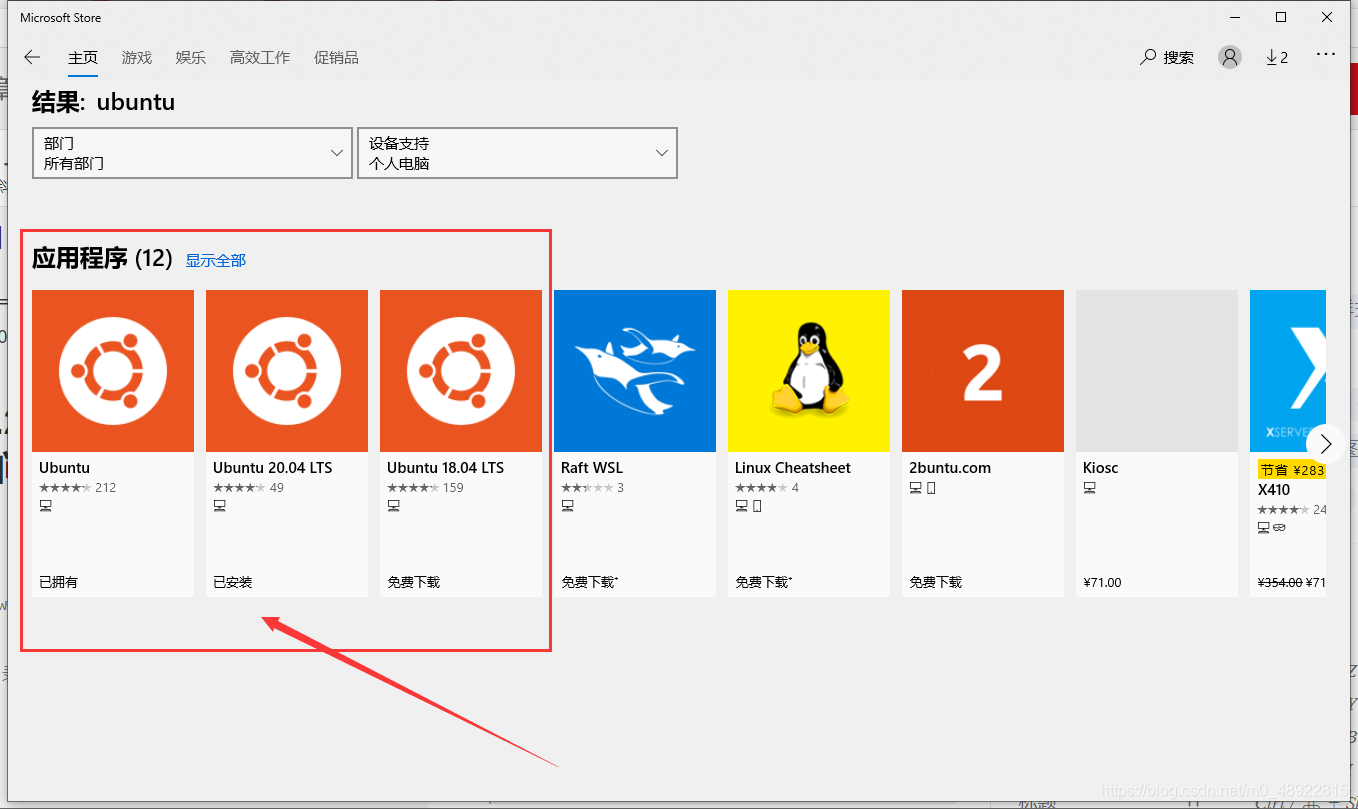Viewport: 1358px width, 809px height.
Task: Switch to the 游戏 tab
Action: (137, 58)
